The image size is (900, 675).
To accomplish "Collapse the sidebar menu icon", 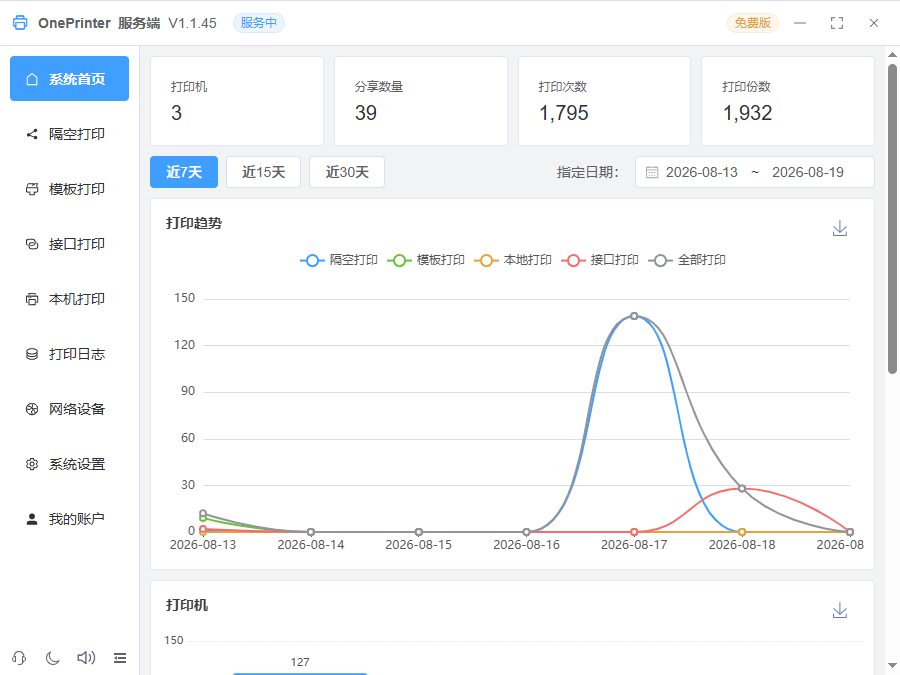I will [120, 658].
